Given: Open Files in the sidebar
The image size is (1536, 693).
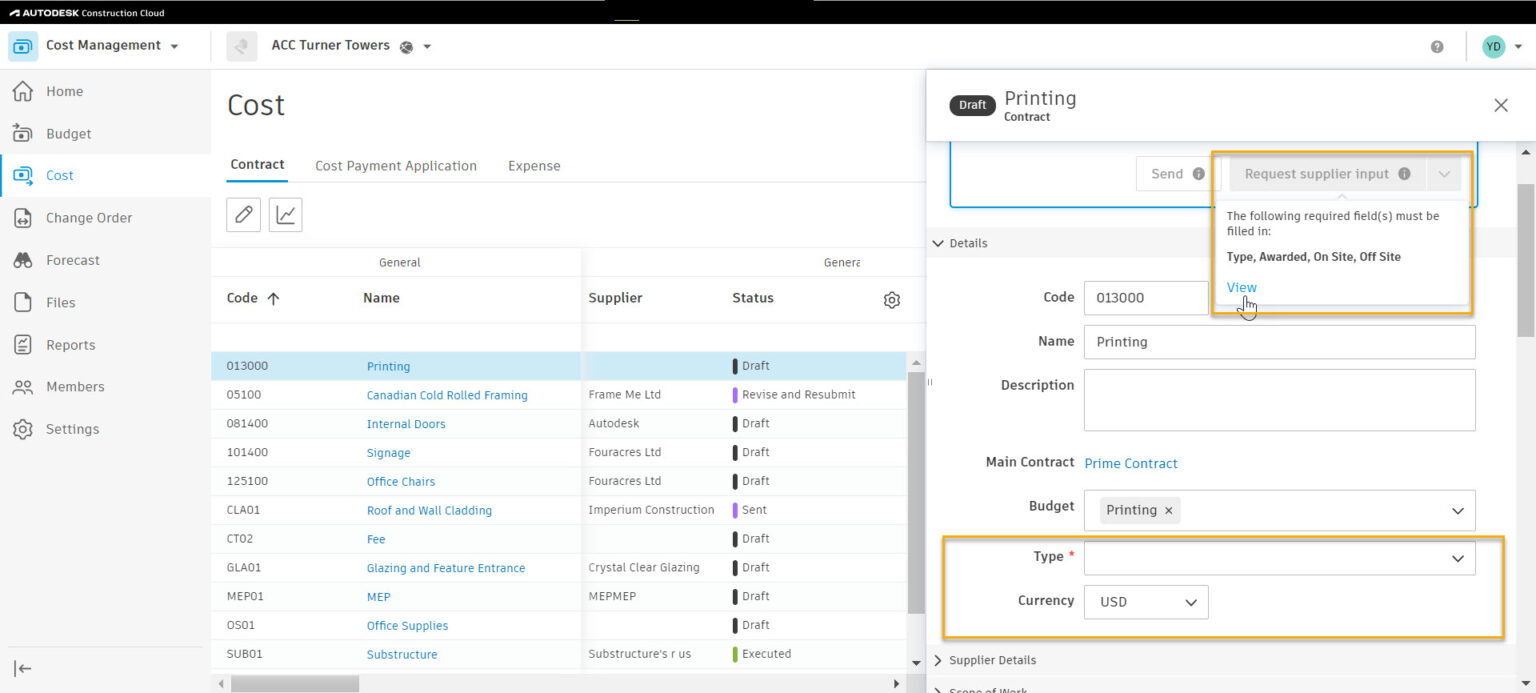Looking at the screenshot, I should coord(60,302).
